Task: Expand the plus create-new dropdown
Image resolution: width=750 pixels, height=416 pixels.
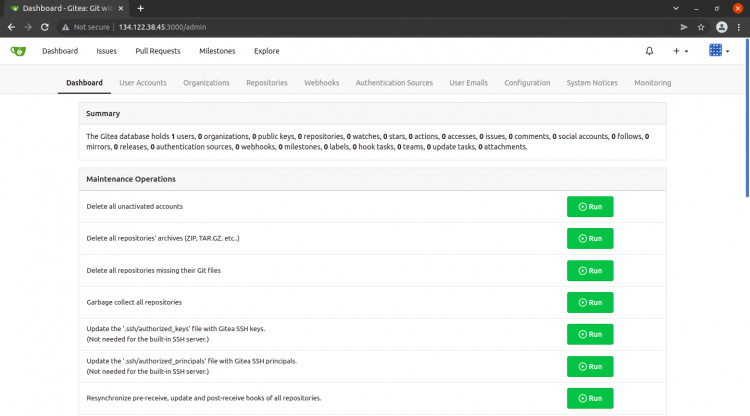Action: pyautogui.click(x=680, y=50)
